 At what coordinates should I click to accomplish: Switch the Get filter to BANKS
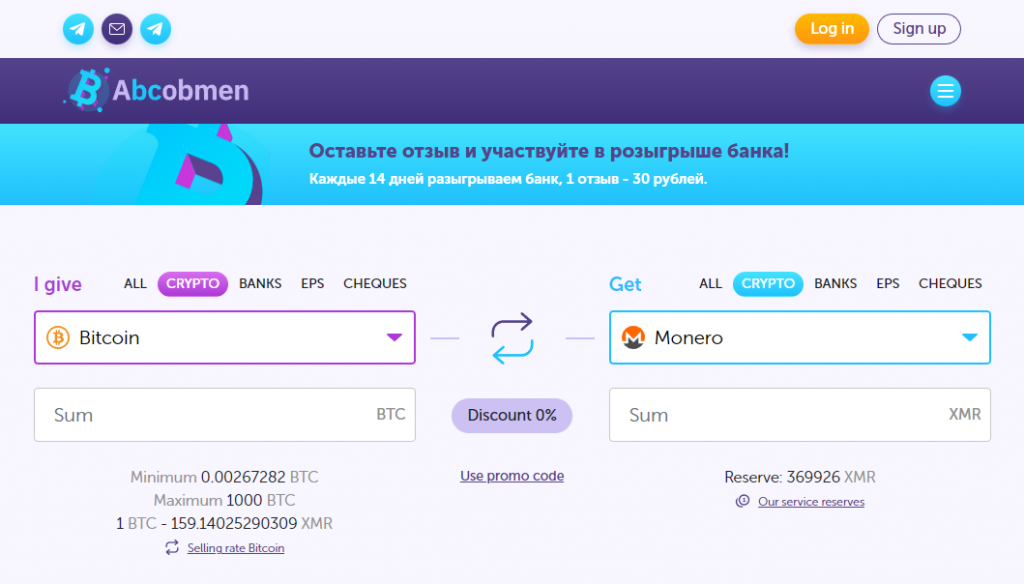(x=835, y=284)
